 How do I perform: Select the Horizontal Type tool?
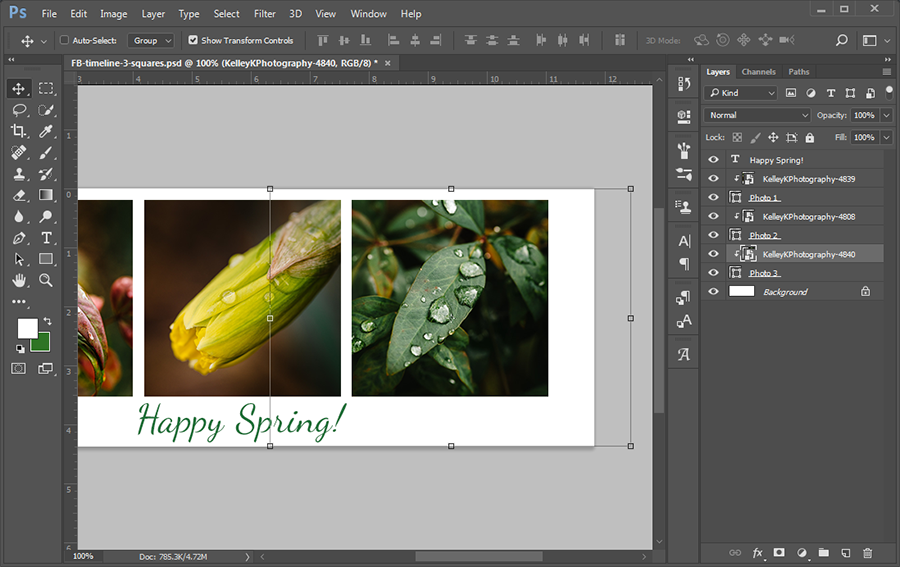coord(46,238)
